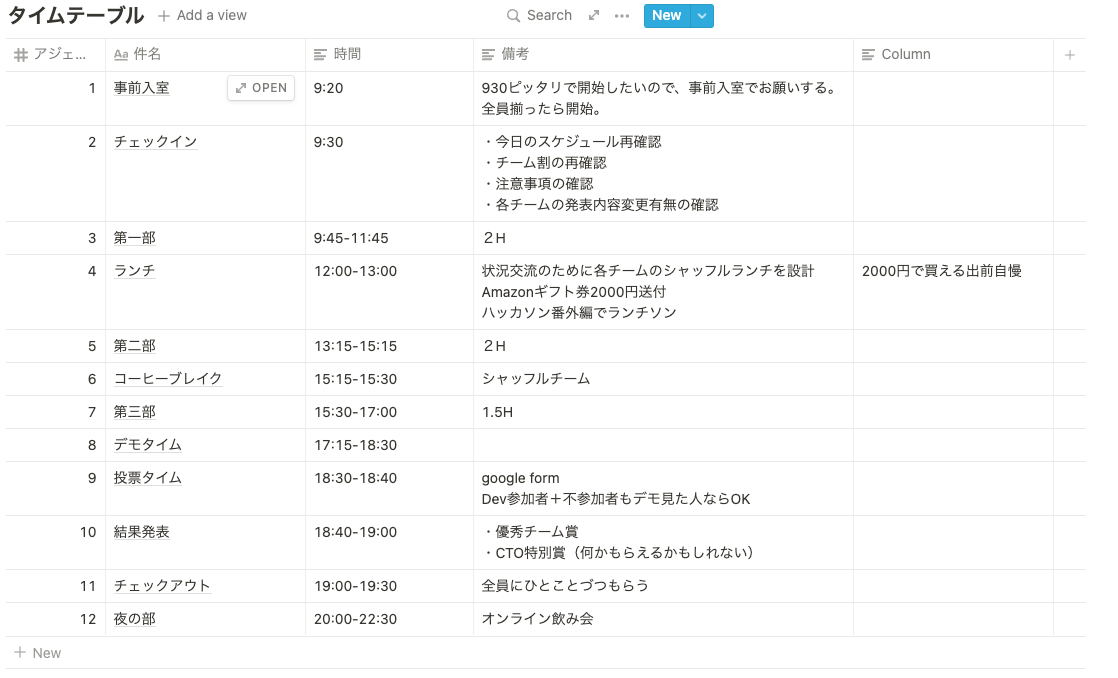Image resolution: width=1118 pixels, height=678 pixels.
Task: Open the 事前入室 row with OPEN button
Action: (261, 88)
